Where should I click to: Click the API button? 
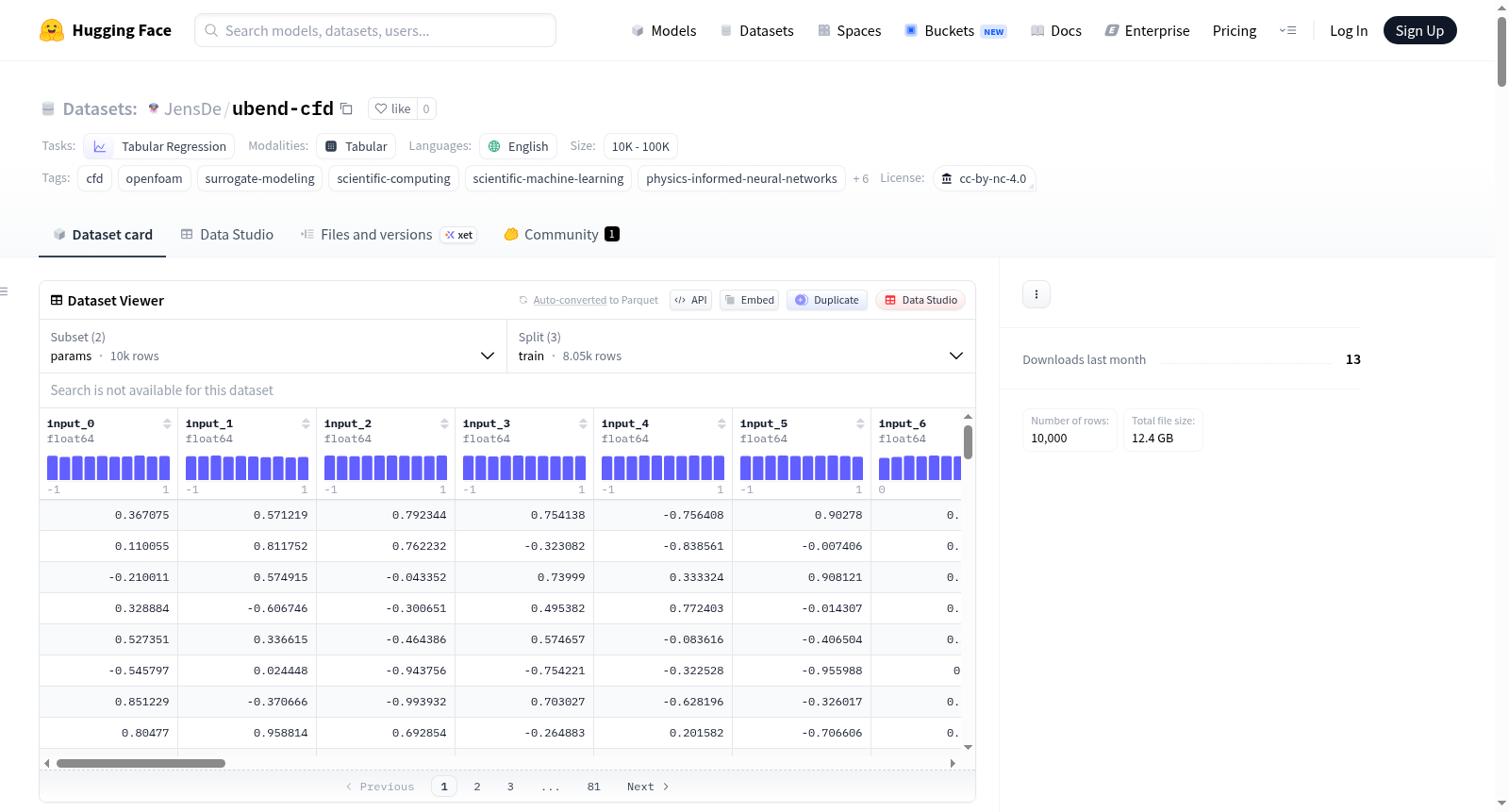[x=691, y=300]
